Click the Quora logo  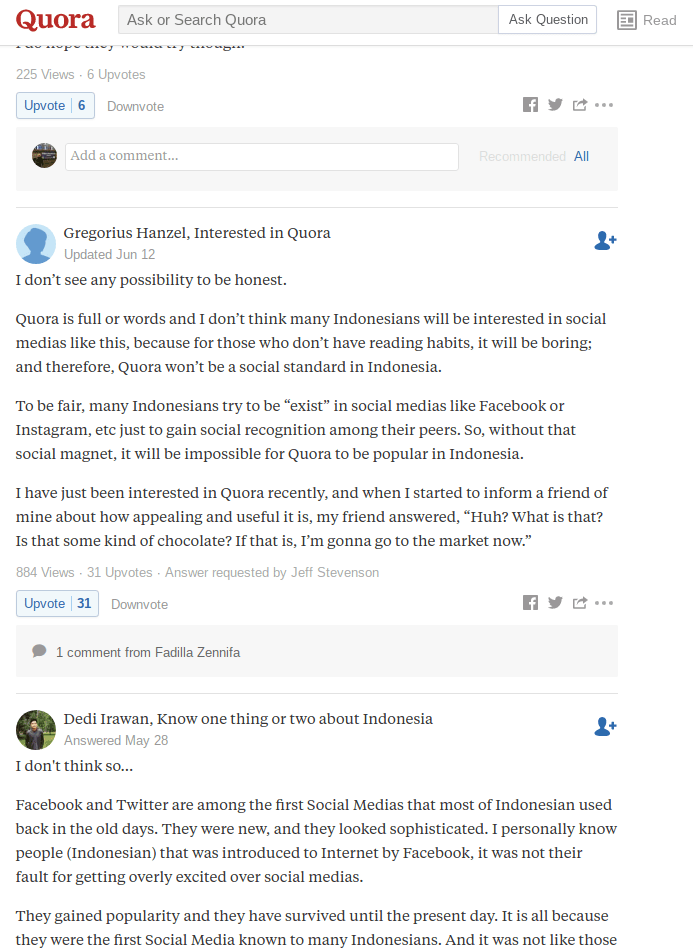click(x=56, y=19)
